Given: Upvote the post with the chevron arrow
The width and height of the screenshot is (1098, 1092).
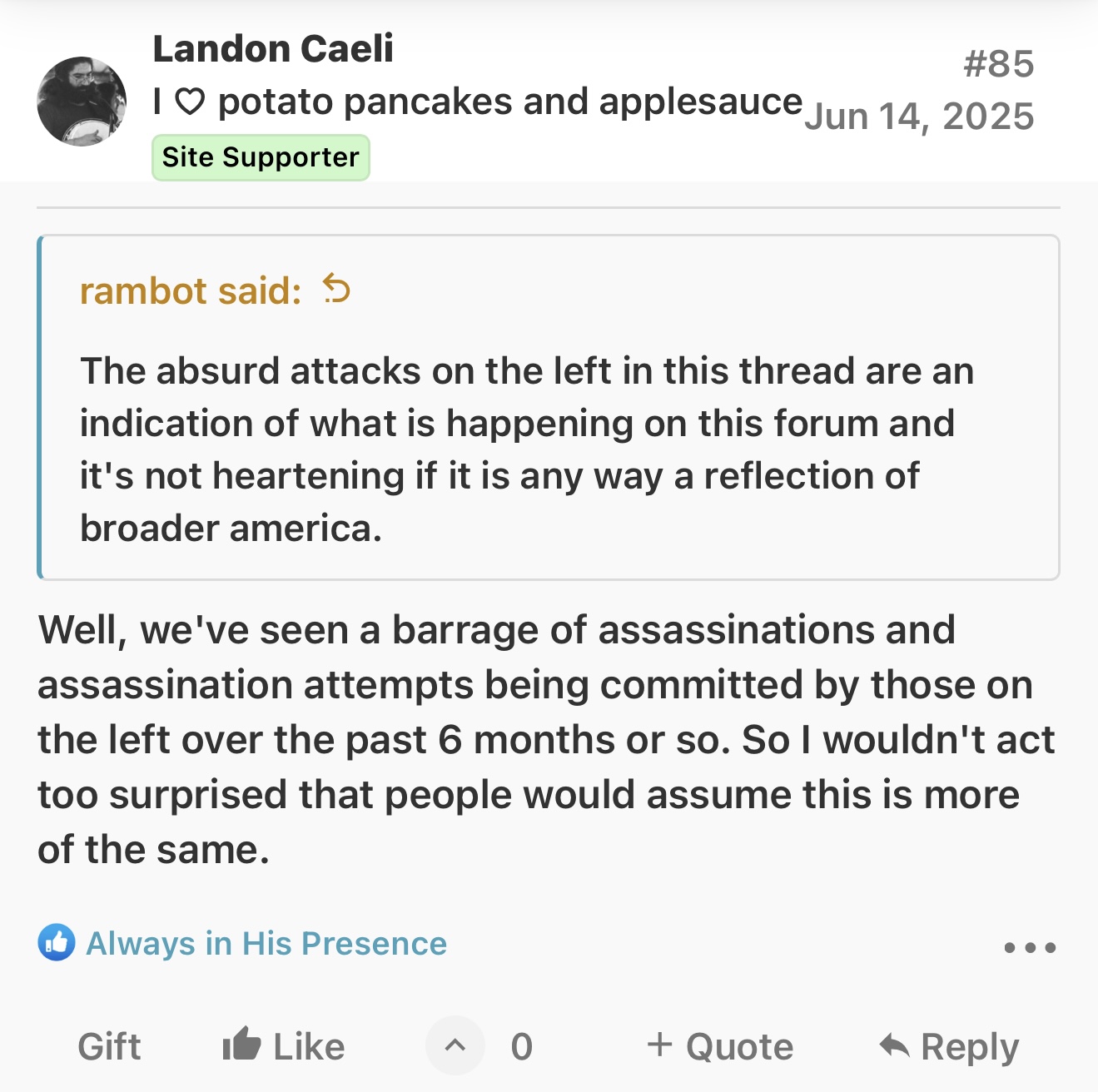Looking at the screenshot, I should 455,1045.
